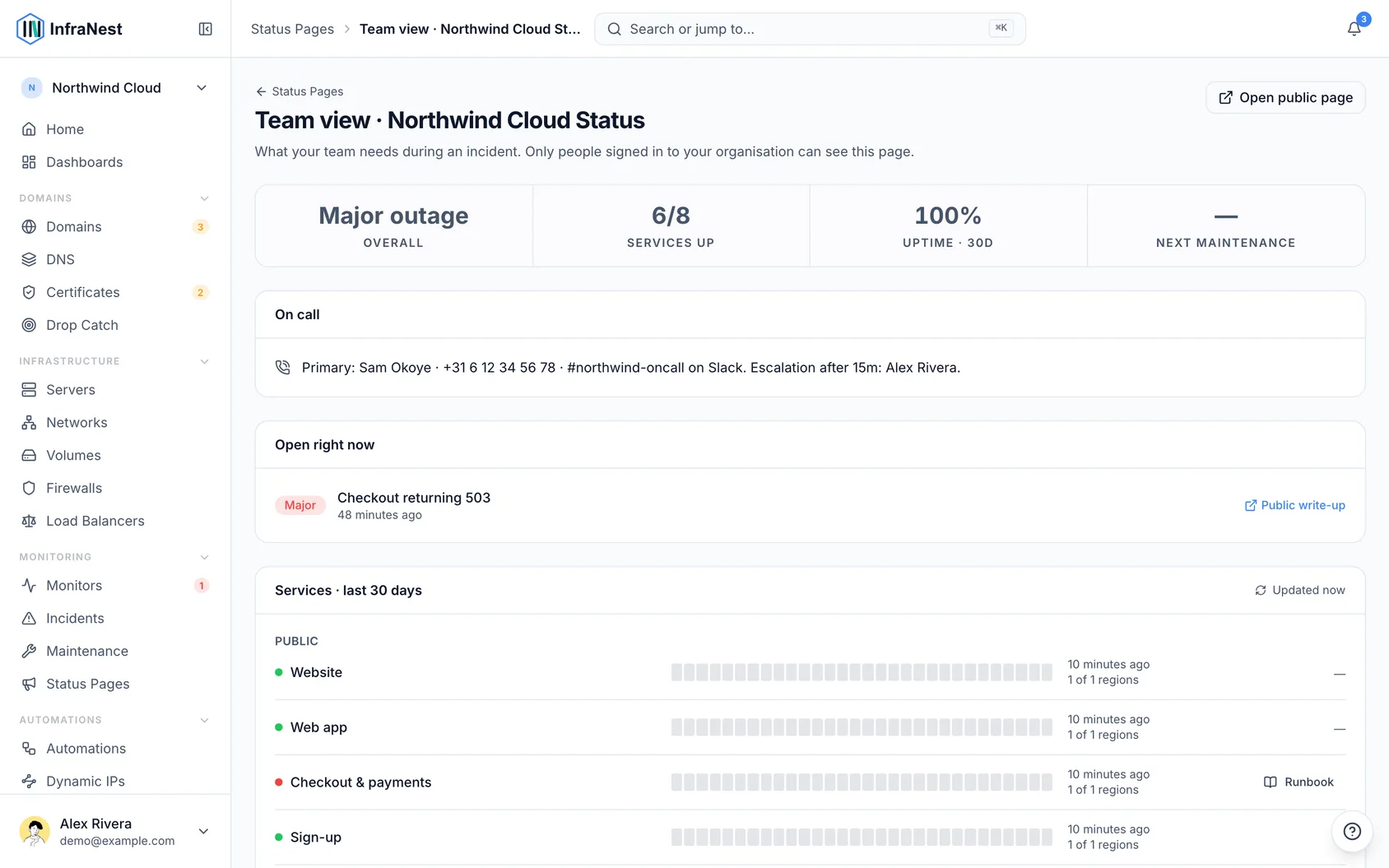1389x868 pixels.
Task: Open Automations in the sidebar
Action: [115, 748]
